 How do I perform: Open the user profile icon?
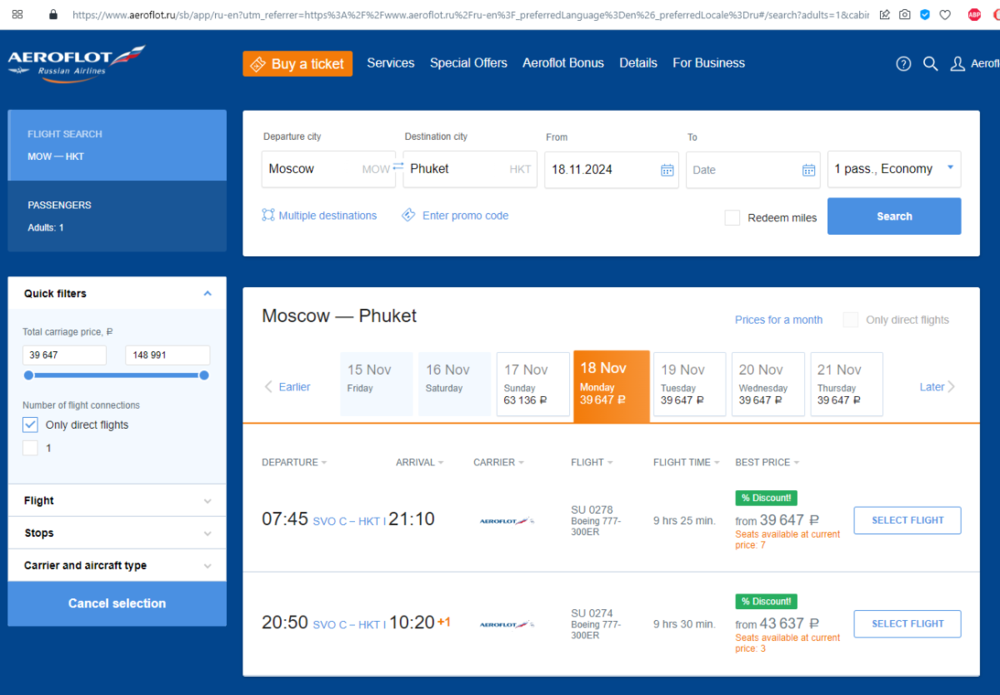(957, 64)
